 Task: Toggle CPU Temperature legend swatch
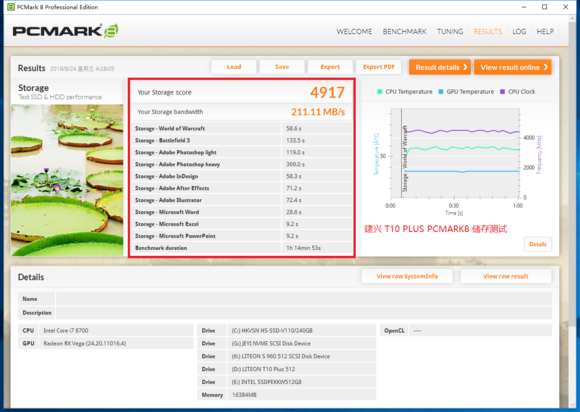[x=380, y=92]
